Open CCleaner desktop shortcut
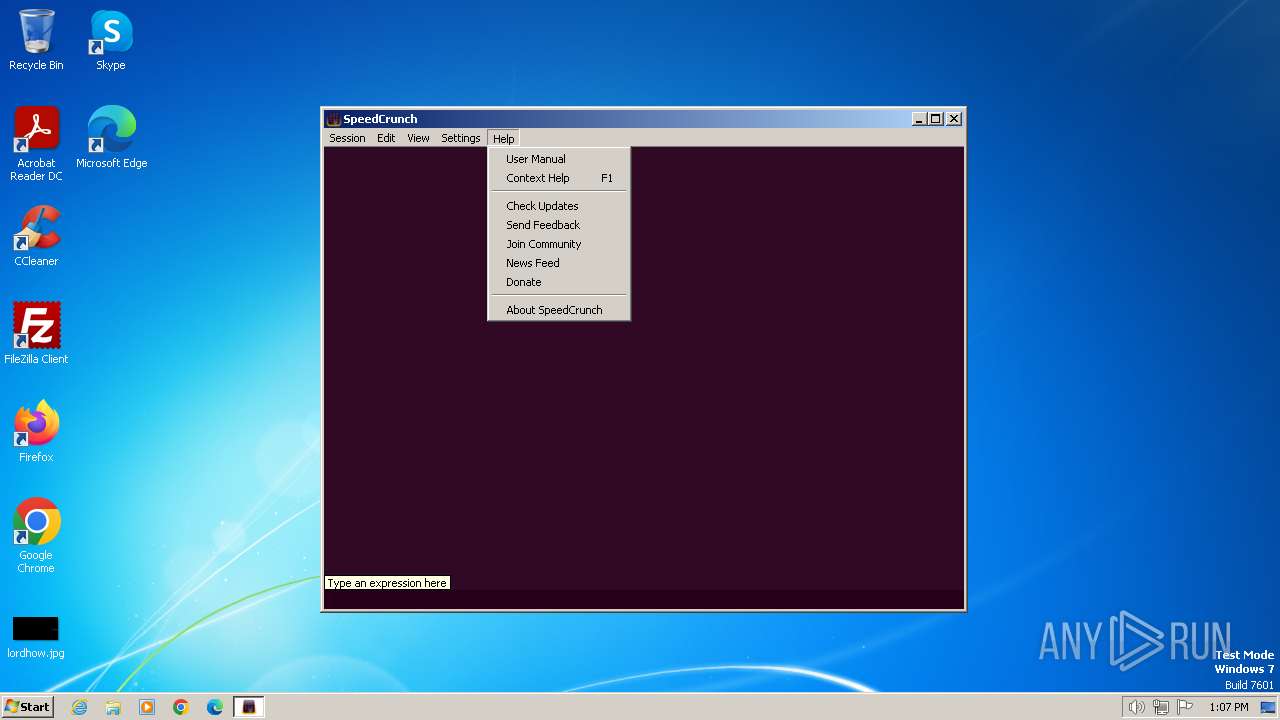 pos(36,236)
